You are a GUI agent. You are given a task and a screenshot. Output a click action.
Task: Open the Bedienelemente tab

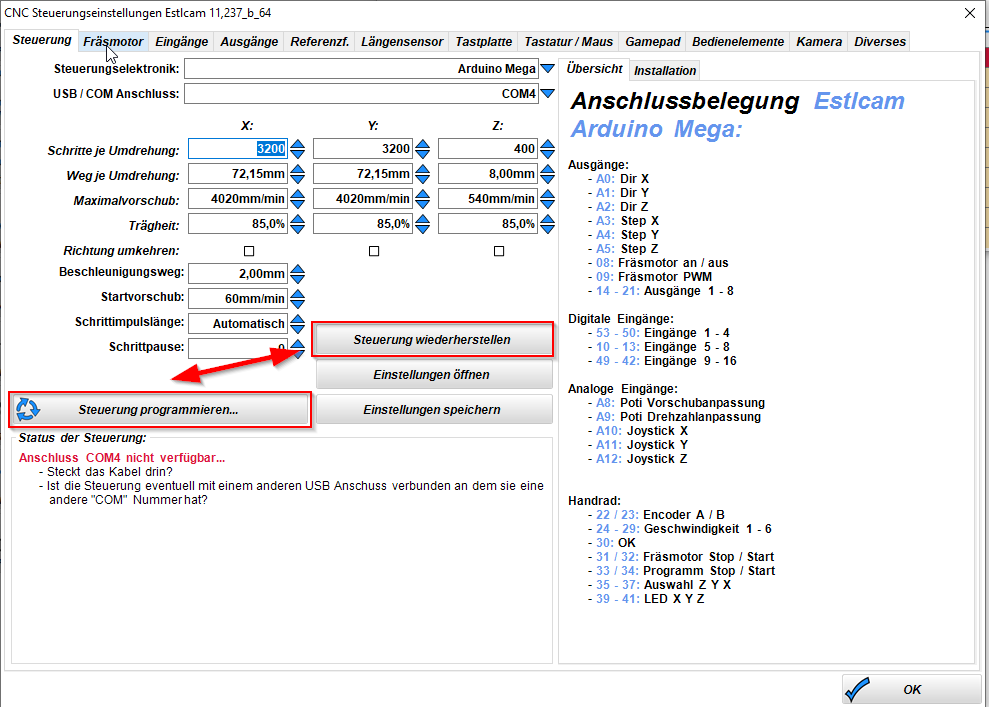738,42
